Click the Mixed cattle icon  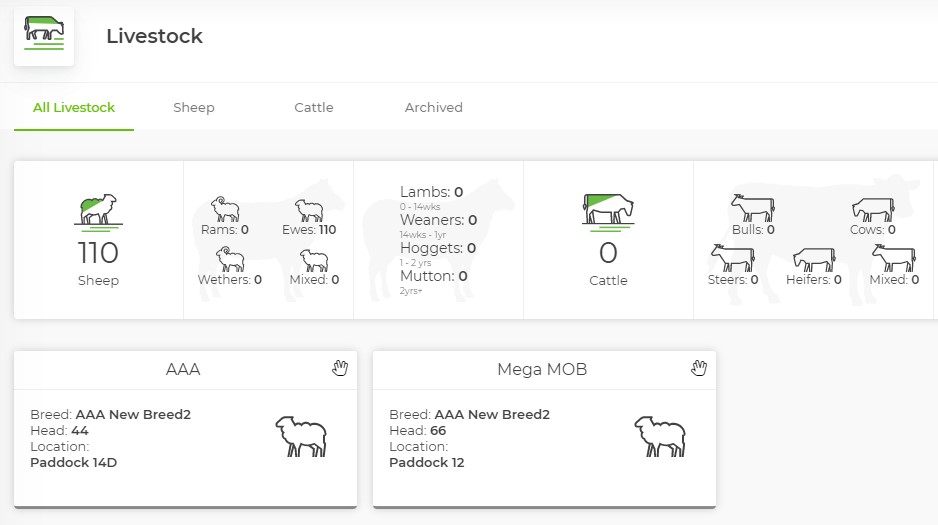point(892,258)
